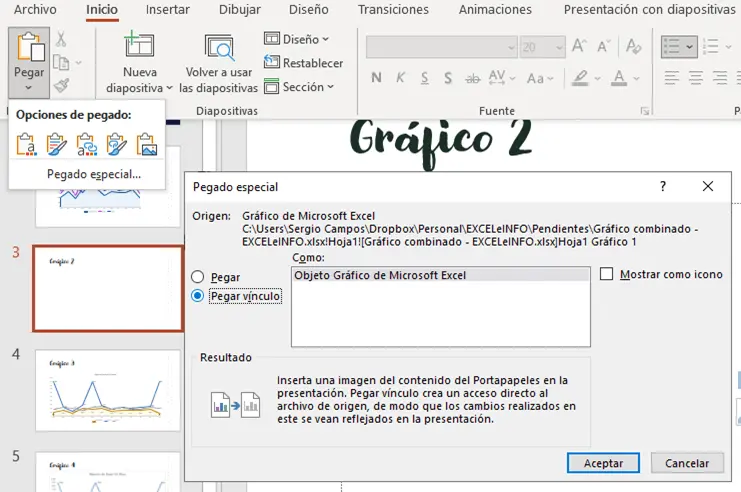The width and height of the screenshot is (741, 492).
Task: Select the Pegar radio button
Action: pyautogui.click(x=198, y=277)
